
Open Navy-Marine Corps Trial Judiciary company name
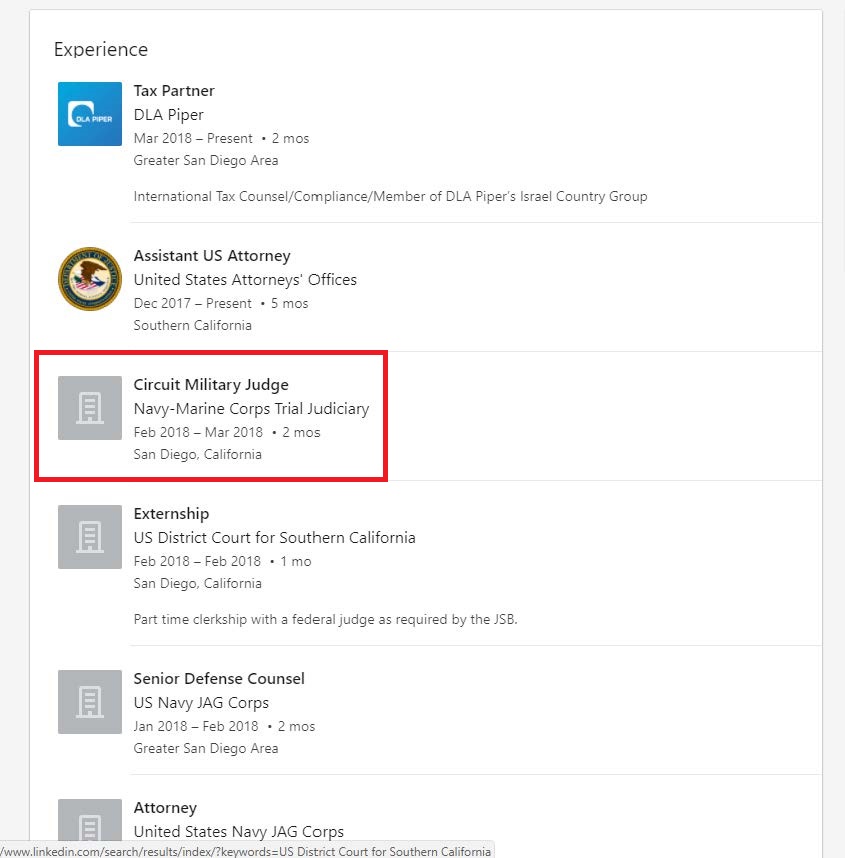tap(251, 409)
